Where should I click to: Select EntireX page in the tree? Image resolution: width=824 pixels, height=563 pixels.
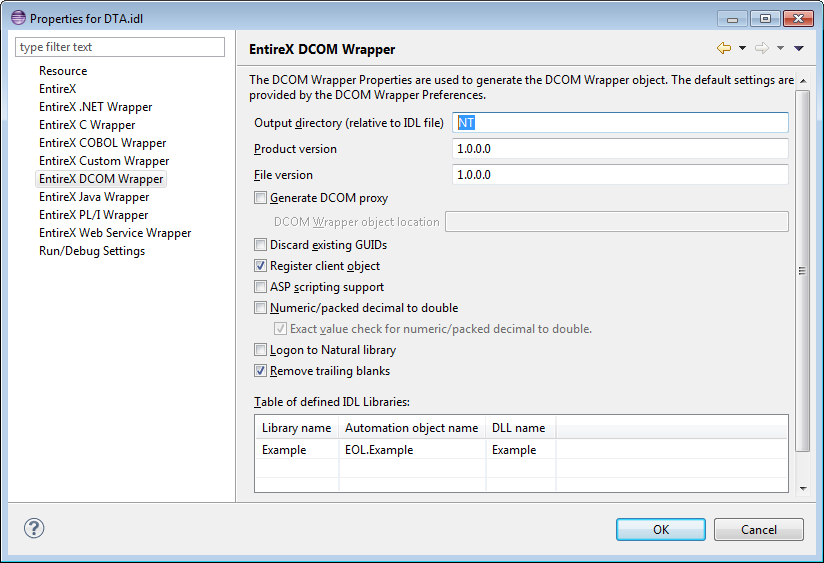[58, 89]
